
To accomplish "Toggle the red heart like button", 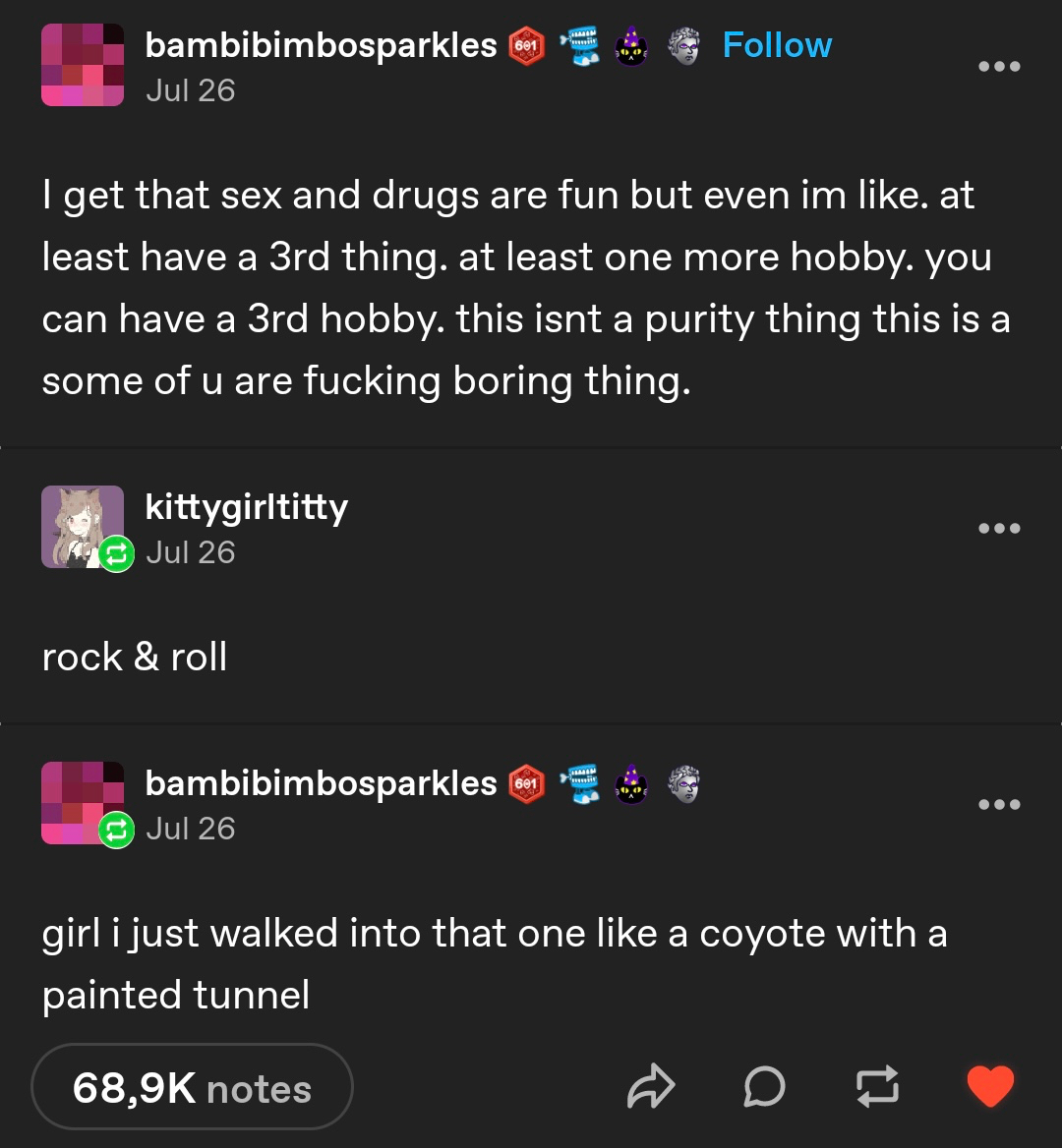I will click(x=990, y=1087).
